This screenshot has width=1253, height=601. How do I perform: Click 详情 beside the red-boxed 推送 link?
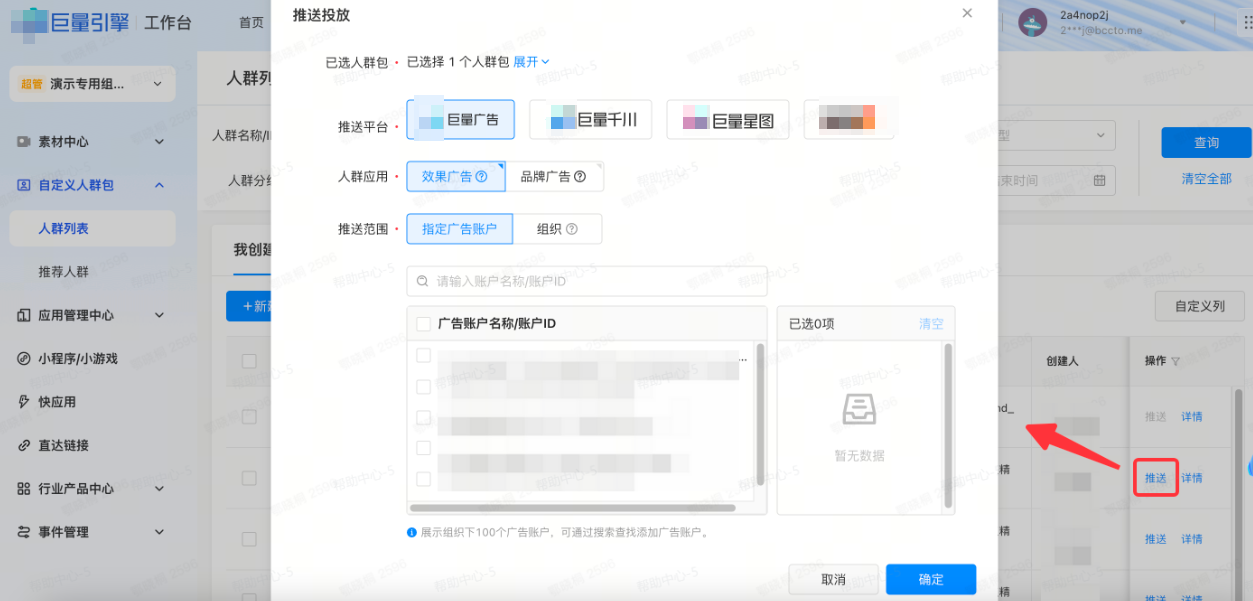(x=1192, y=478)
